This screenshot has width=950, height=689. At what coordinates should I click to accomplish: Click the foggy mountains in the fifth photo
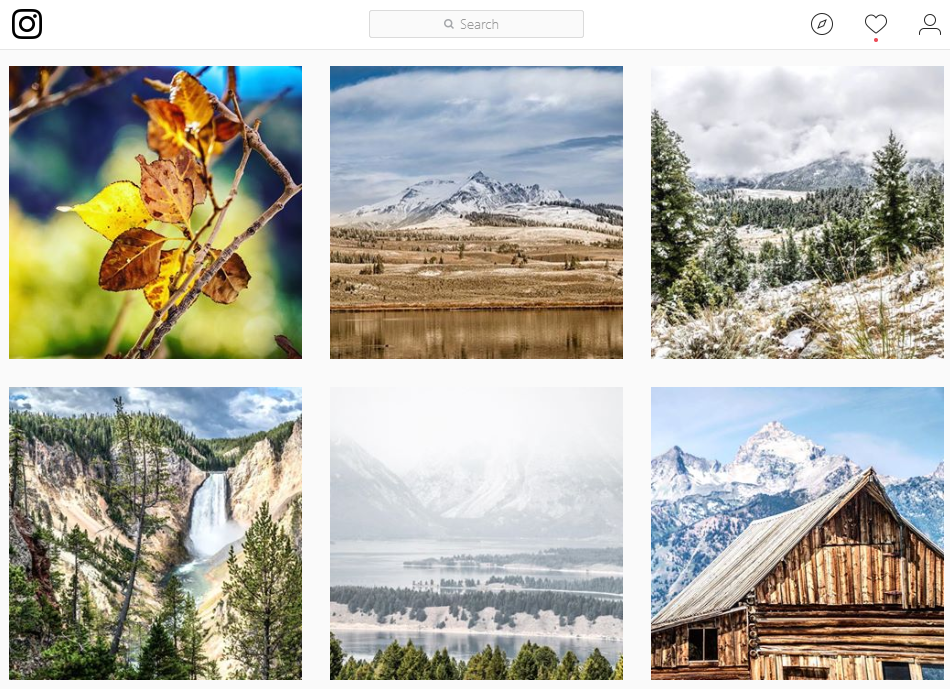click(476, 485)
